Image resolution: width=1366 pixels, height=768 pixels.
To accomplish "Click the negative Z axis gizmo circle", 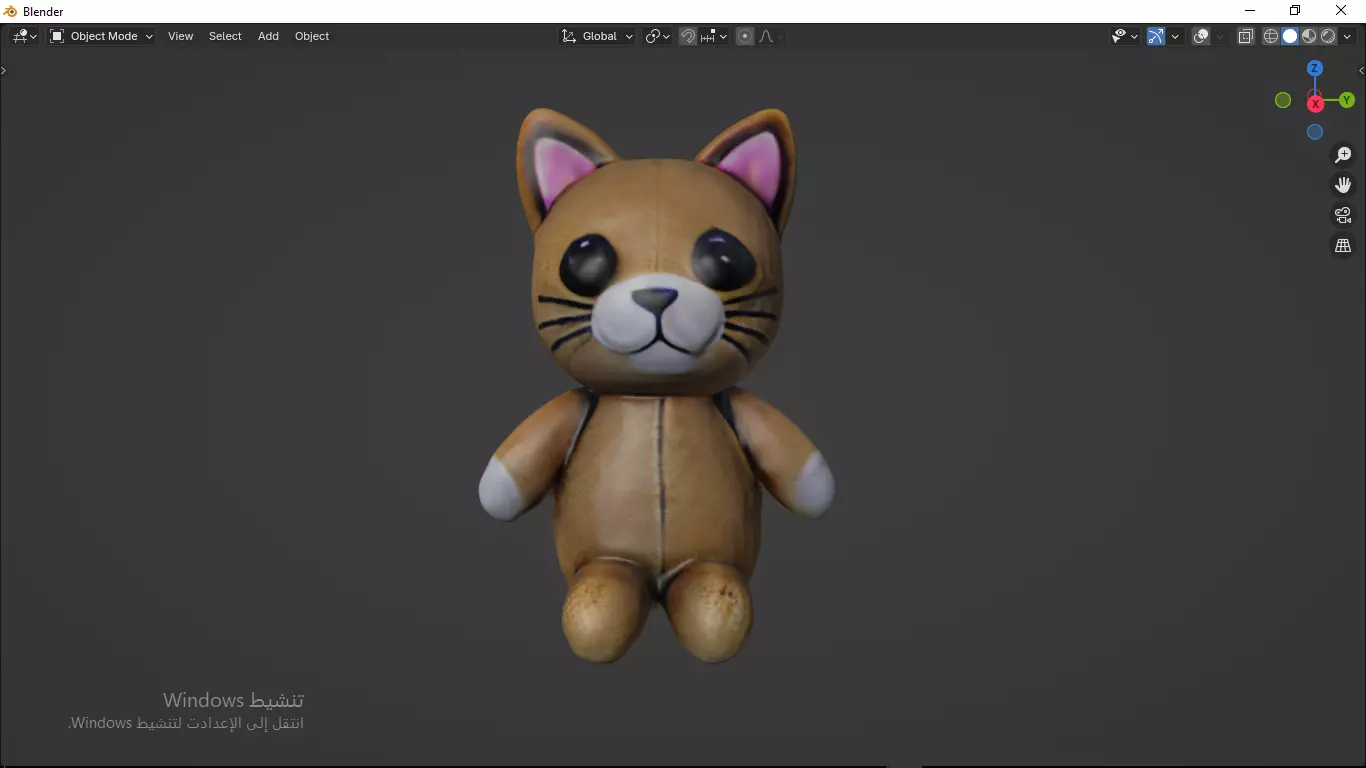I will click(x=1315, y=132).
